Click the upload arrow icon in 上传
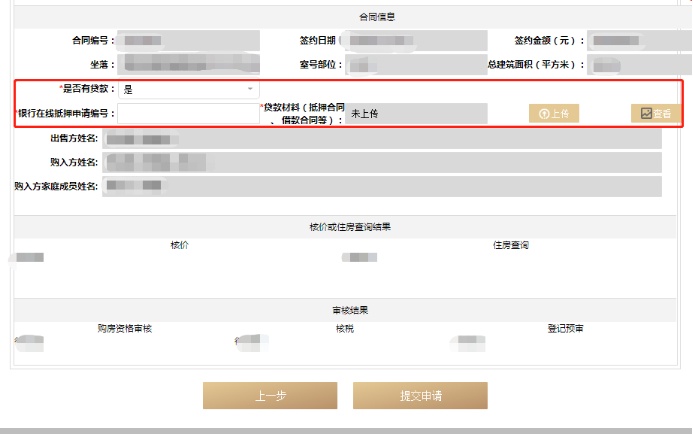 544,113
